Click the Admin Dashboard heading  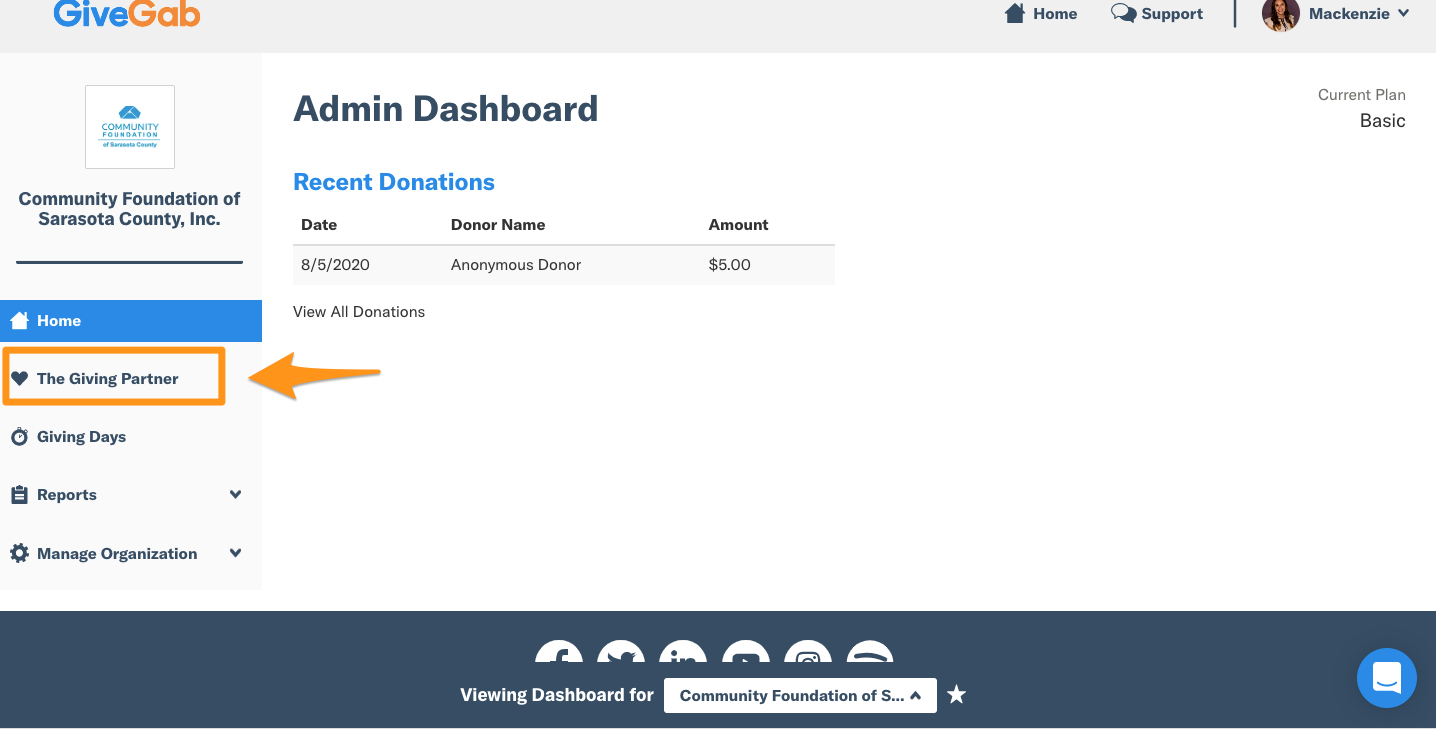[x=446, y=109]
